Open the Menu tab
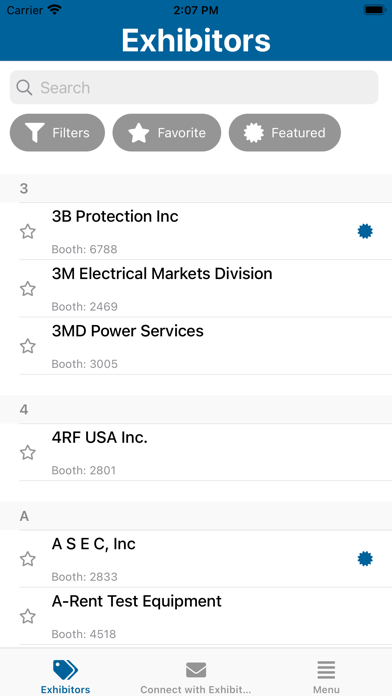The width and height of the screenshot is (392, 696). (x=326, y=676)
